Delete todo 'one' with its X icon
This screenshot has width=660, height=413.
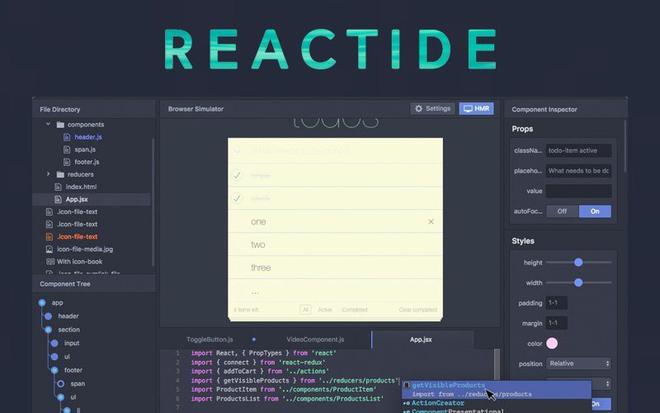[431, 221]
